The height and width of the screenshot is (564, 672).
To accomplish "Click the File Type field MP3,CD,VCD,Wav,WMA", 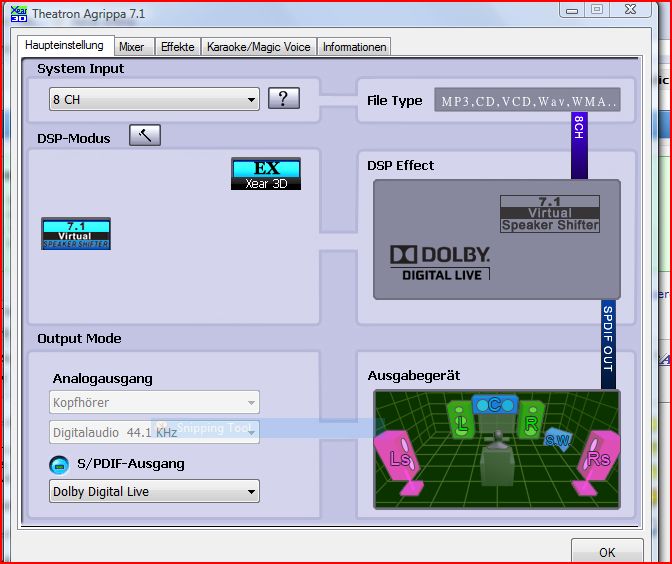I will point(527,100).
